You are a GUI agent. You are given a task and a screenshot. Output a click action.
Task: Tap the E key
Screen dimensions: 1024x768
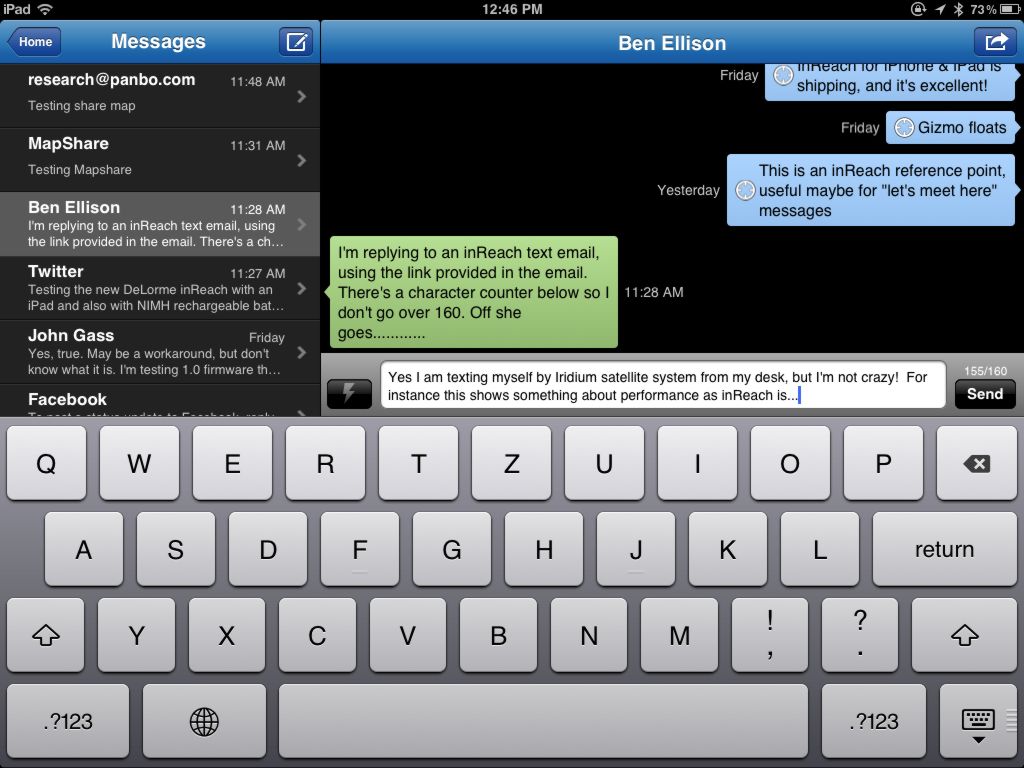(232, 464)
